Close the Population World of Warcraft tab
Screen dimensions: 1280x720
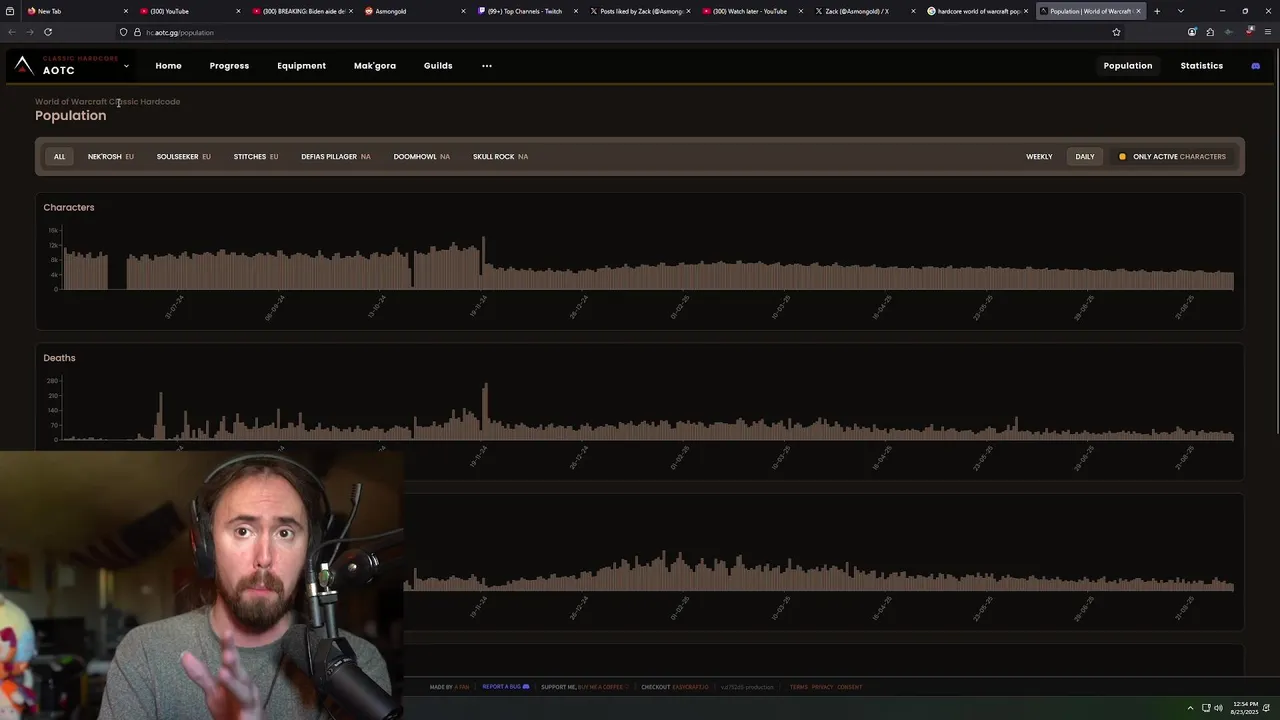click(1138, 11)
